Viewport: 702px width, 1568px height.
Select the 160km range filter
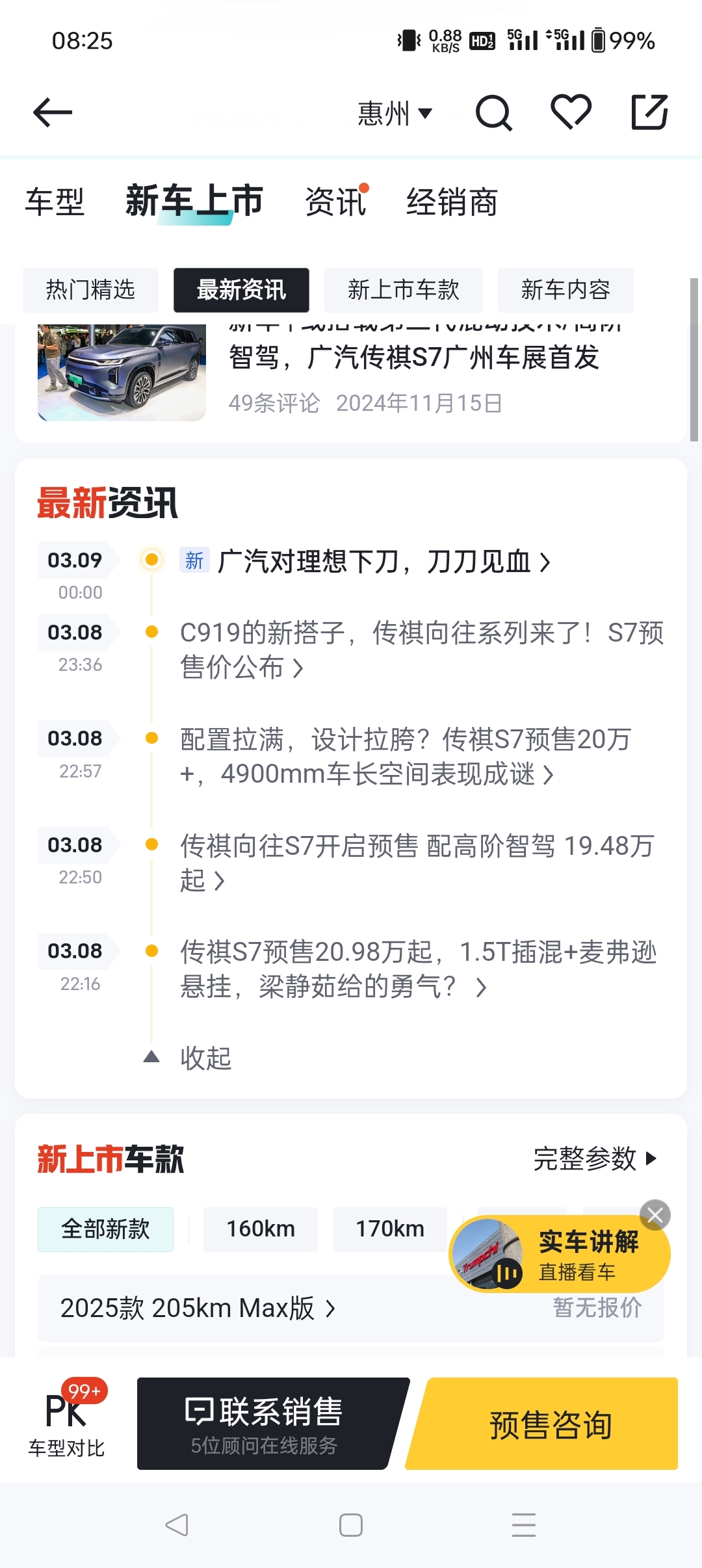click(260, 1229)
